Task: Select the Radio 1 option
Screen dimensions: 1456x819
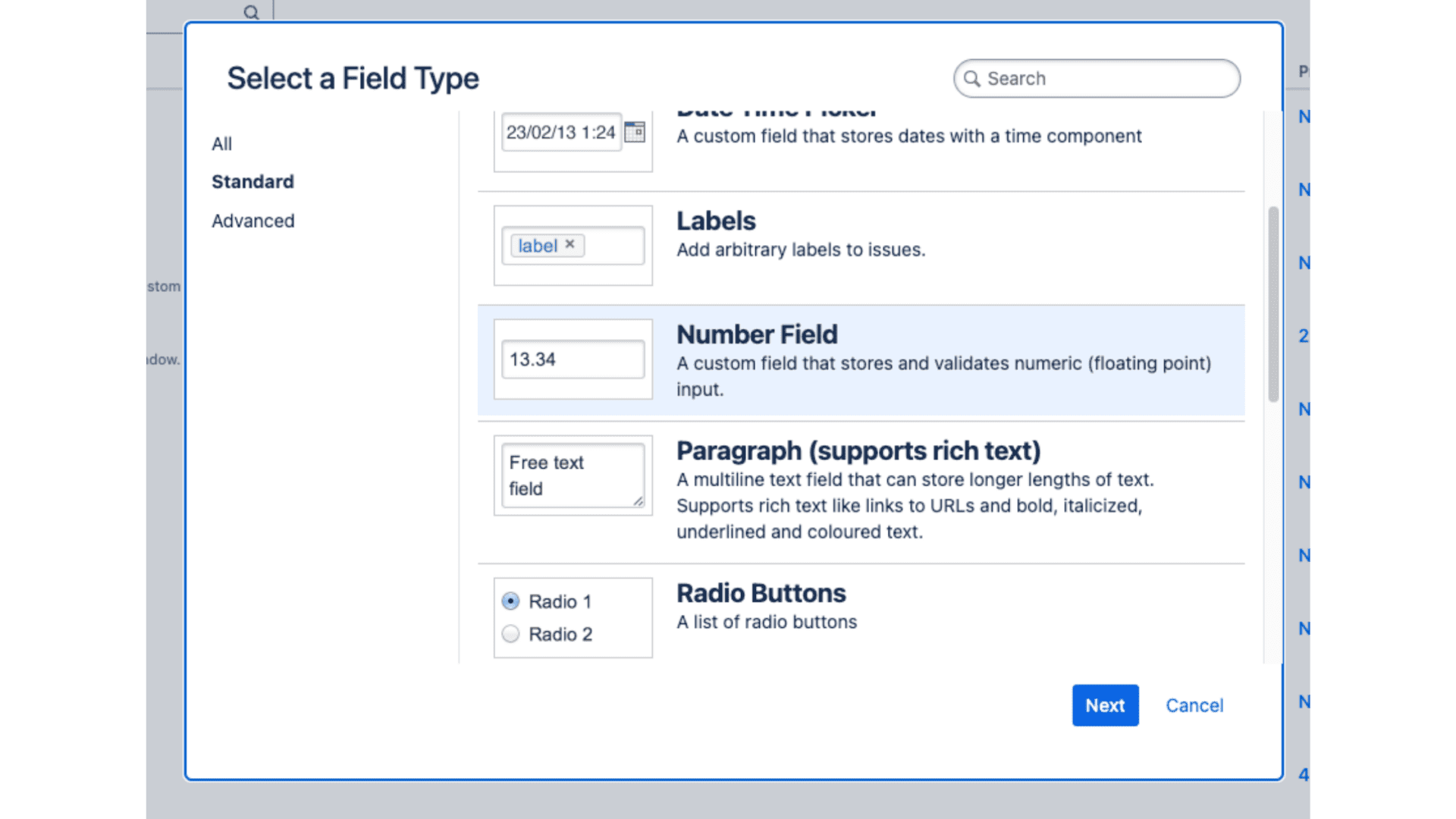Action: [x=510, y=601]
